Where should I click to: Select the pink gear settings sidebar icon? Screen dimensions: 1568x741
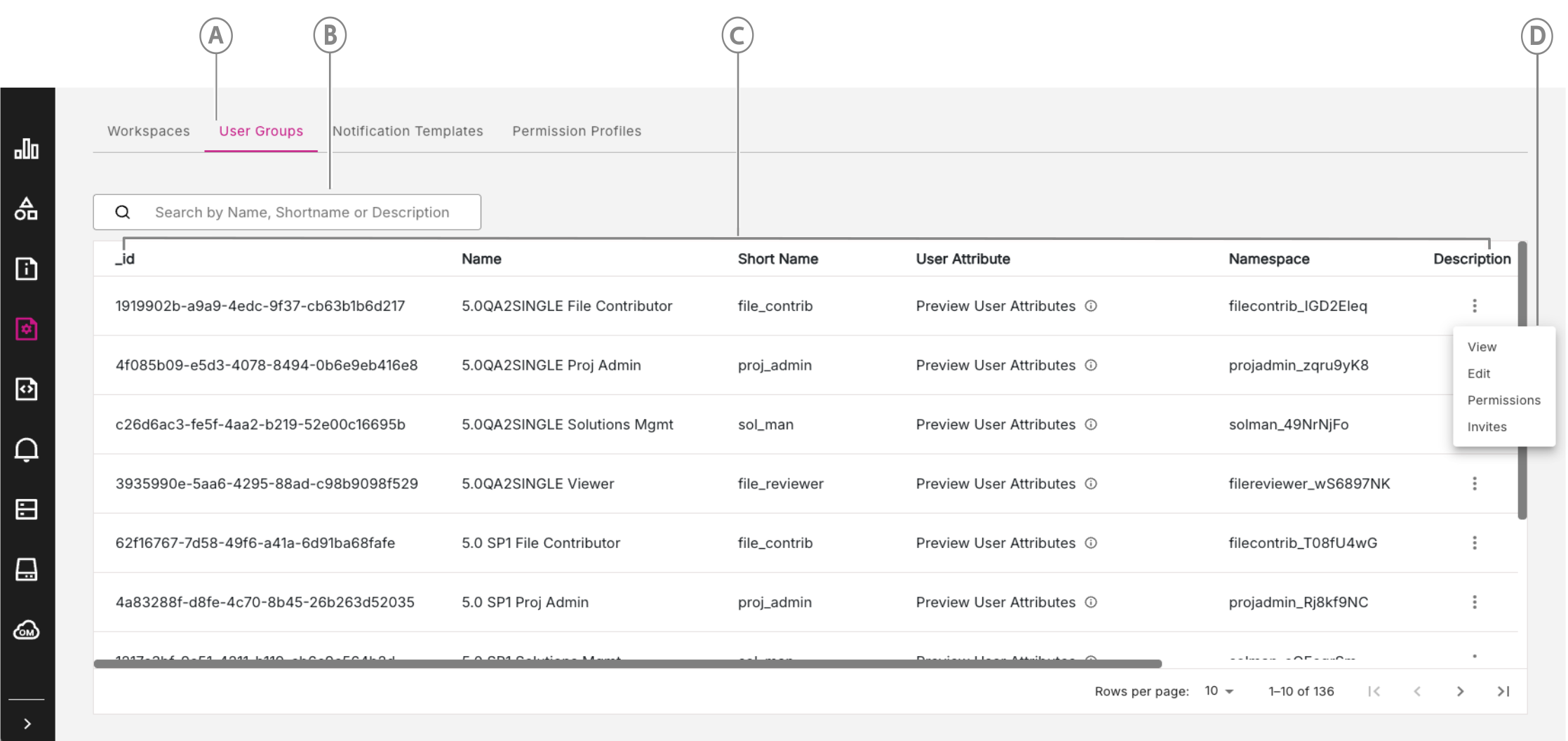point(27,328)
